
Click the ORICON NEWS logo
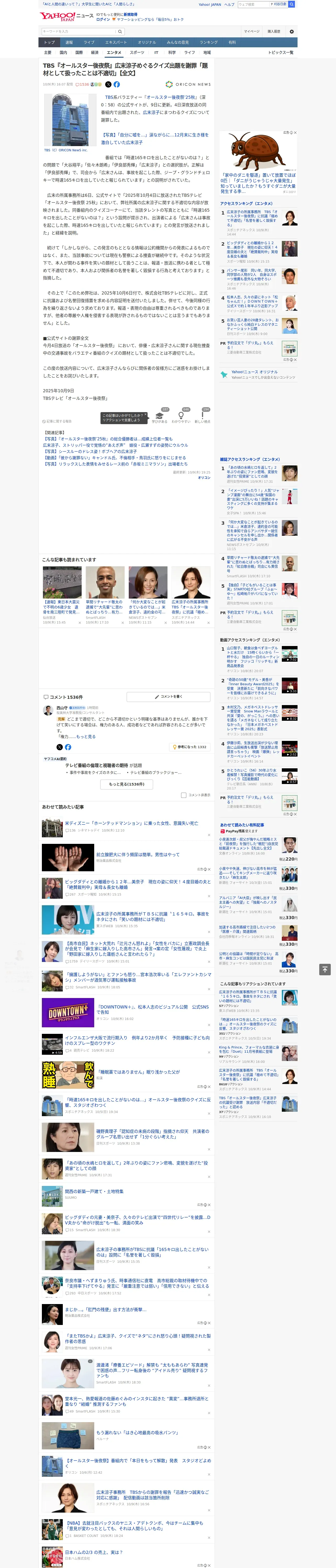pos(188,85)
